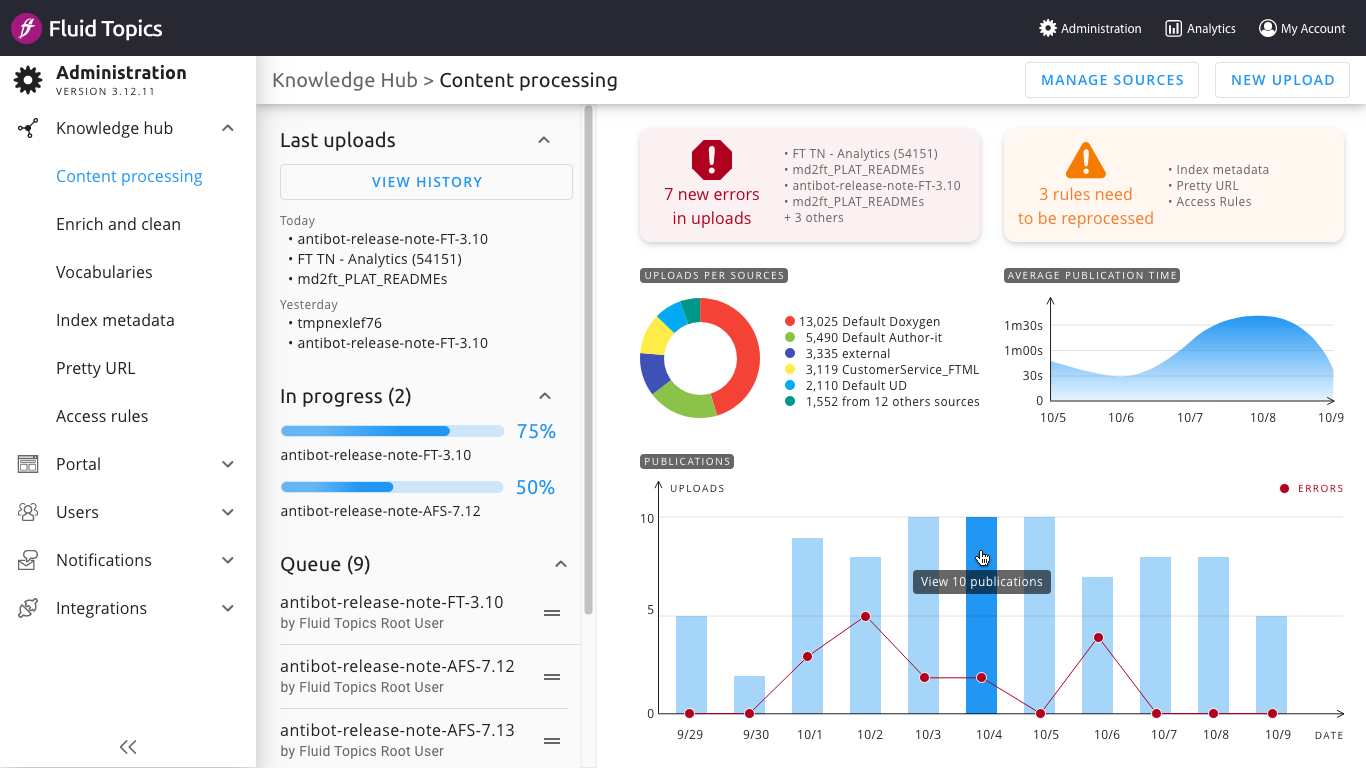Click the Notifications mail icon
Screen dimensions: 1366x768
[x=28, y=560]
